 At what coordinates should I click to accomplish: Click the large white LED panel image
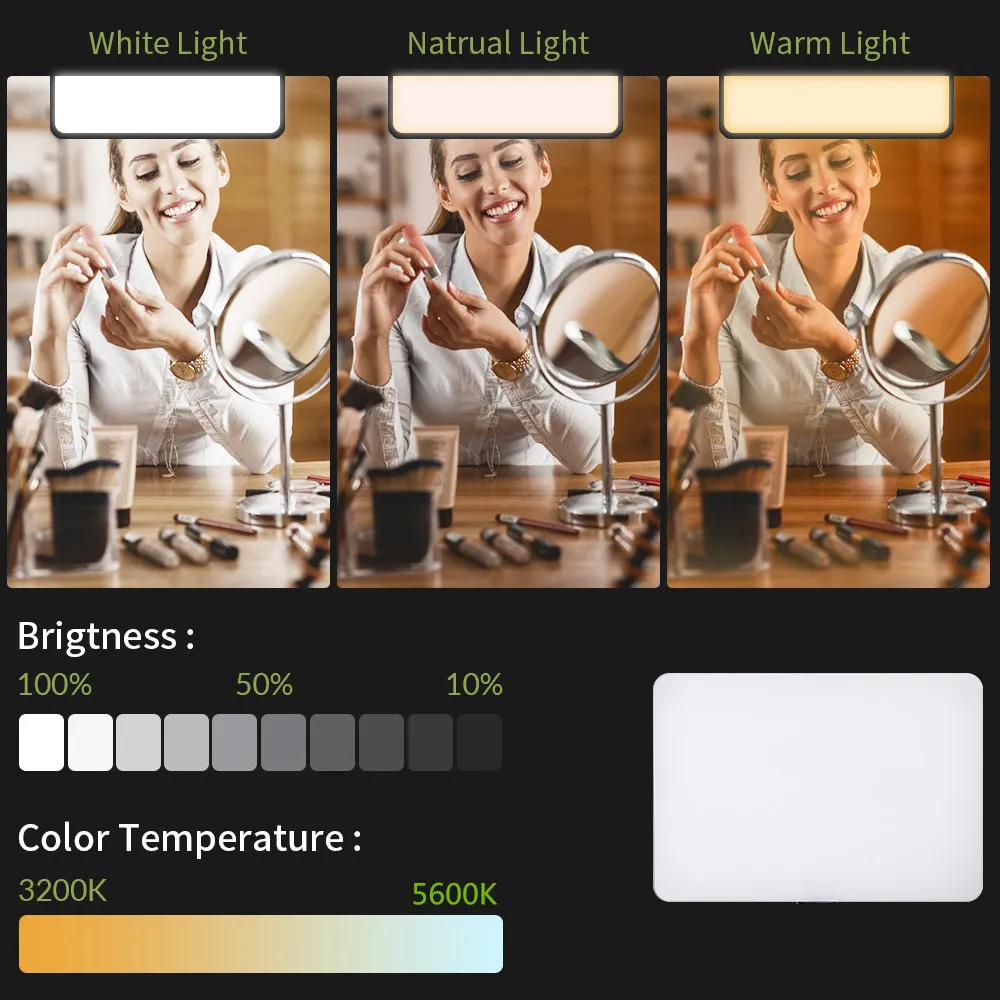click(818, 788)
